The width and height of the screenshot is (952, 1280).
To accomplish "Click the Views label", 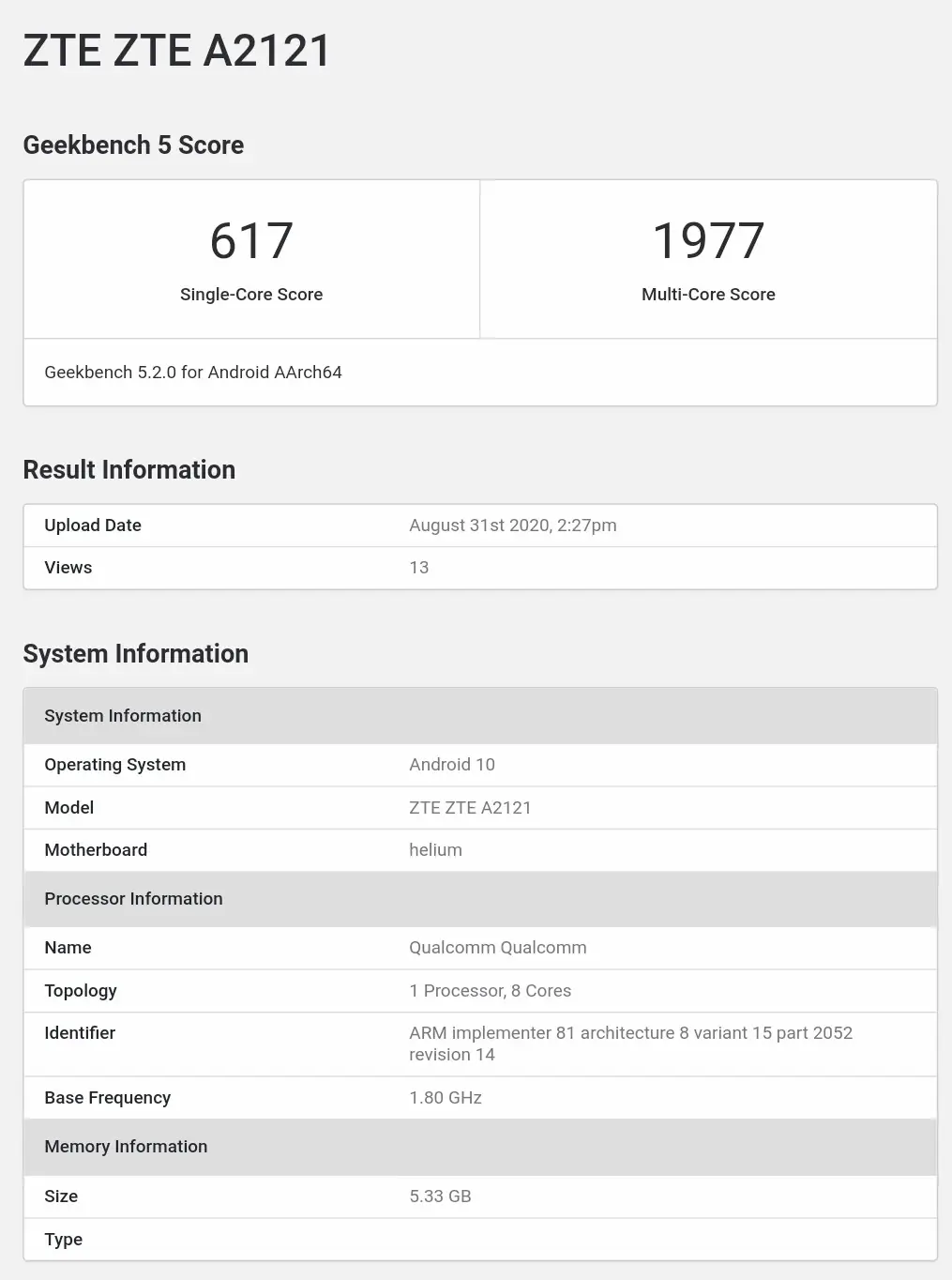I will click(x=68, y=568).
